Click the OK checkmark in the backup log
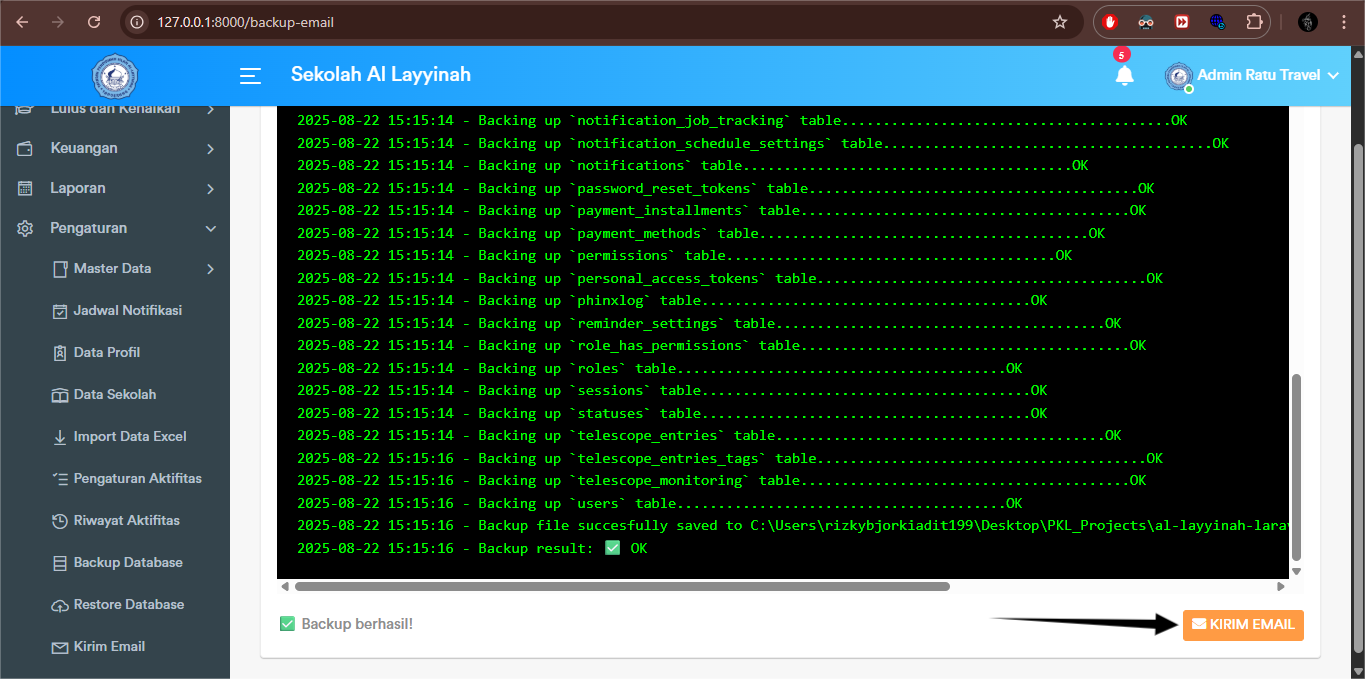This screenshot has height=679, width=1365. [614, 548]
